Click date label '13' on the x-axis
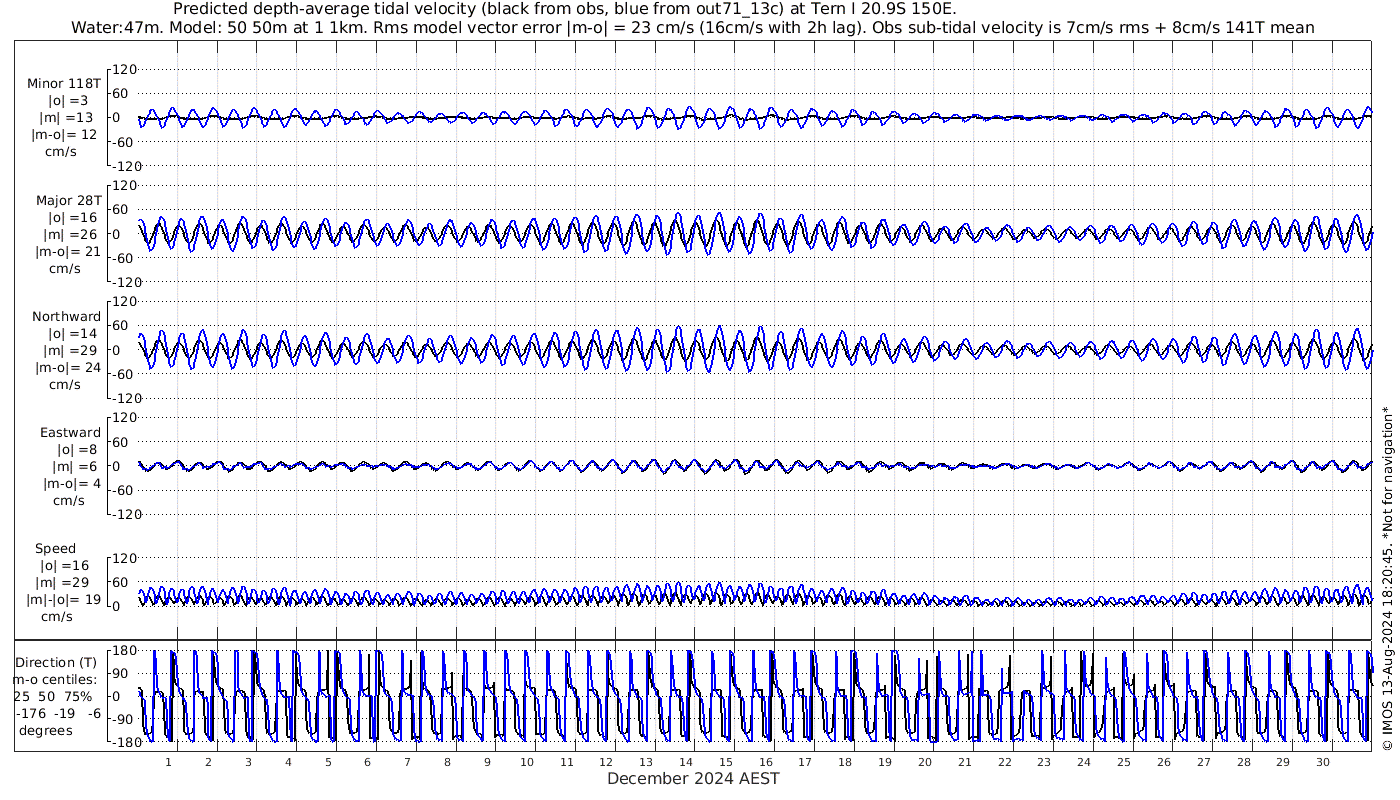The width and height of the screenshot is (1400, 800). pyautogui.click(x=646, y=762)
